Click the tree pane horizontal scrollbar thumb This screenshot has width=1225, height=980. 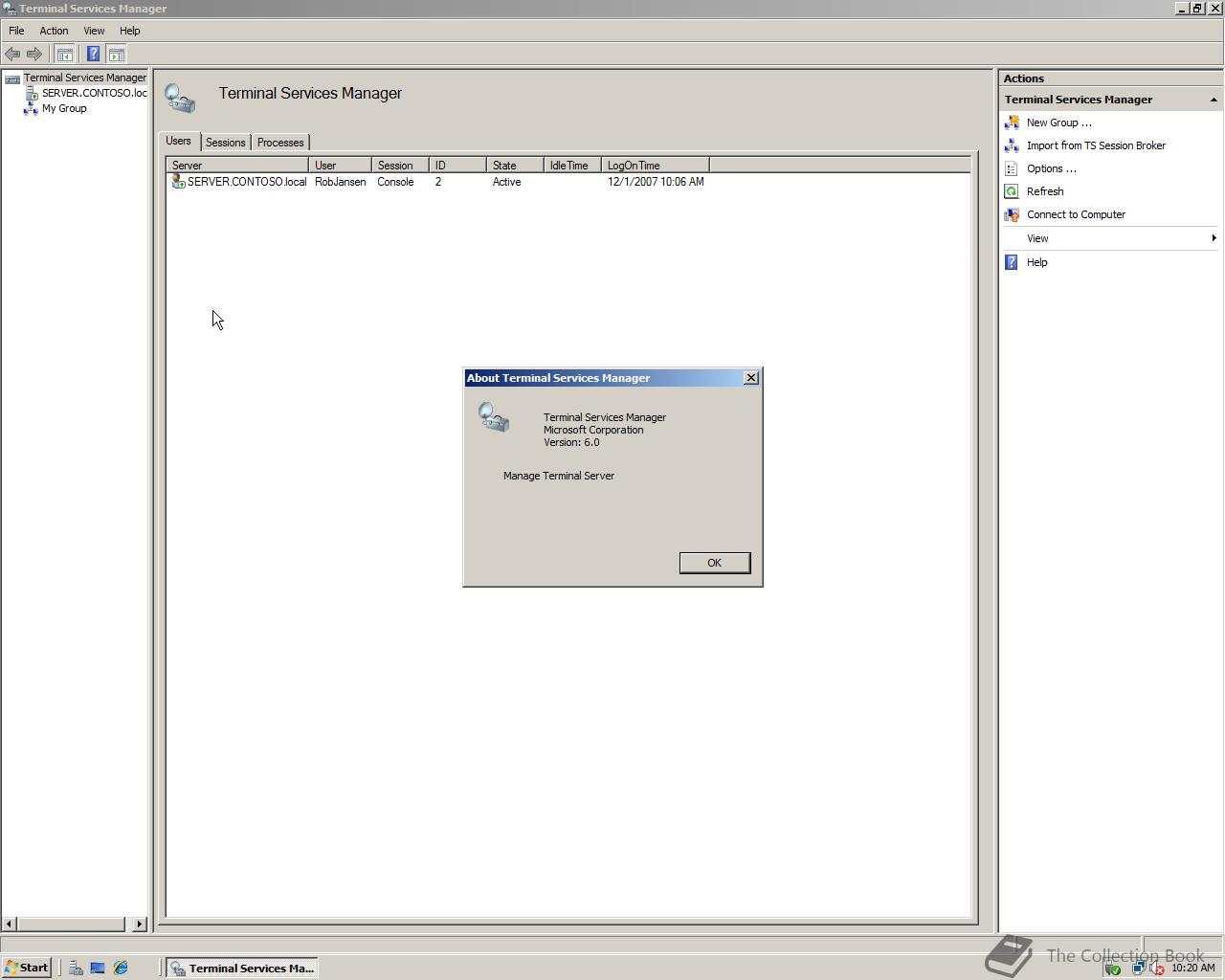tap(71, 924)
